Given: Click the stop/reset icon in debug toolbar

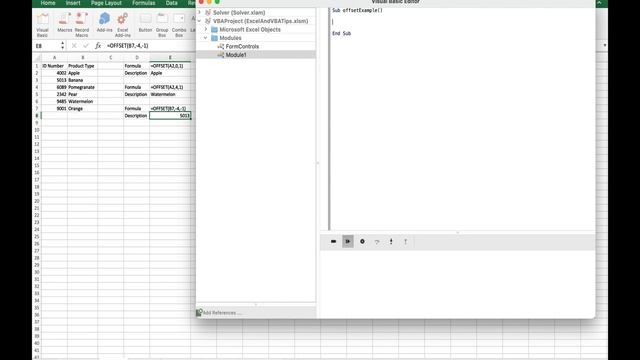Looking at the screenshot, I should (333, 242).
